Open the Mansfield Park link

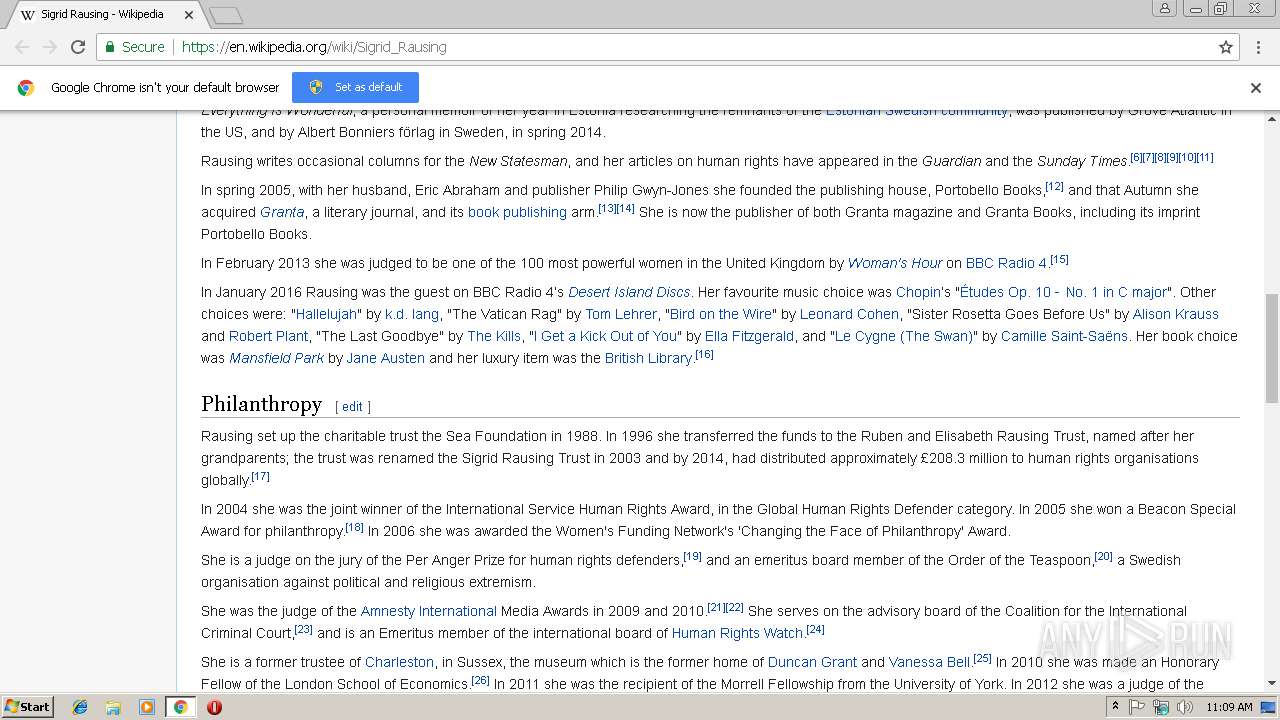(276, 358)
